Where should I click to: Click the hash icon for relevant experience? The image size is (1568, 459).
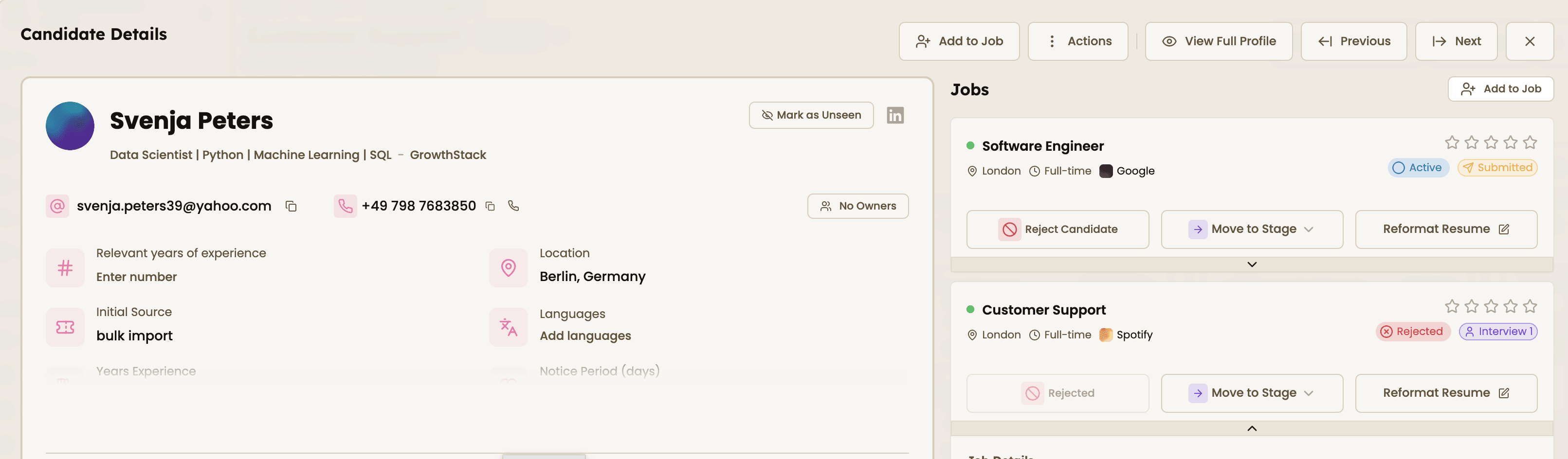click(x=65, y=267)
